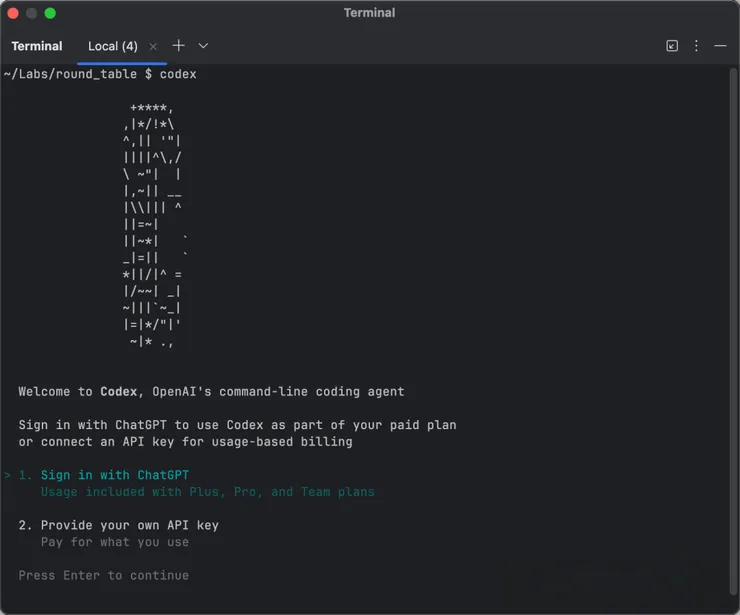Choose Sign in with ChatGPT option
The image size is (740, 615).
coord(115,475)
